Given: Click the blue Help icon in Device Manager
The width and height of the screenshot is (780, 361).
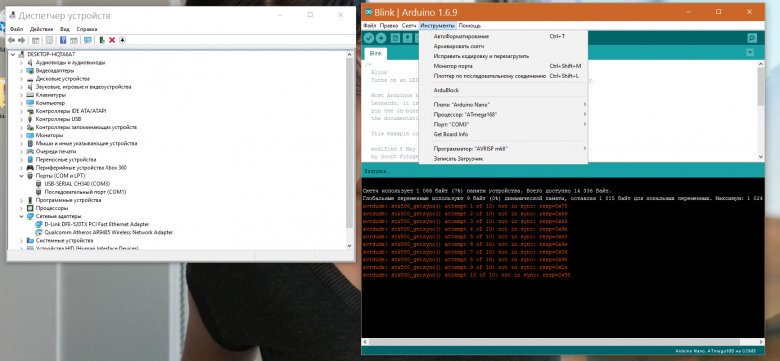Looking at the screenshot, I should (x=63, y=40).
